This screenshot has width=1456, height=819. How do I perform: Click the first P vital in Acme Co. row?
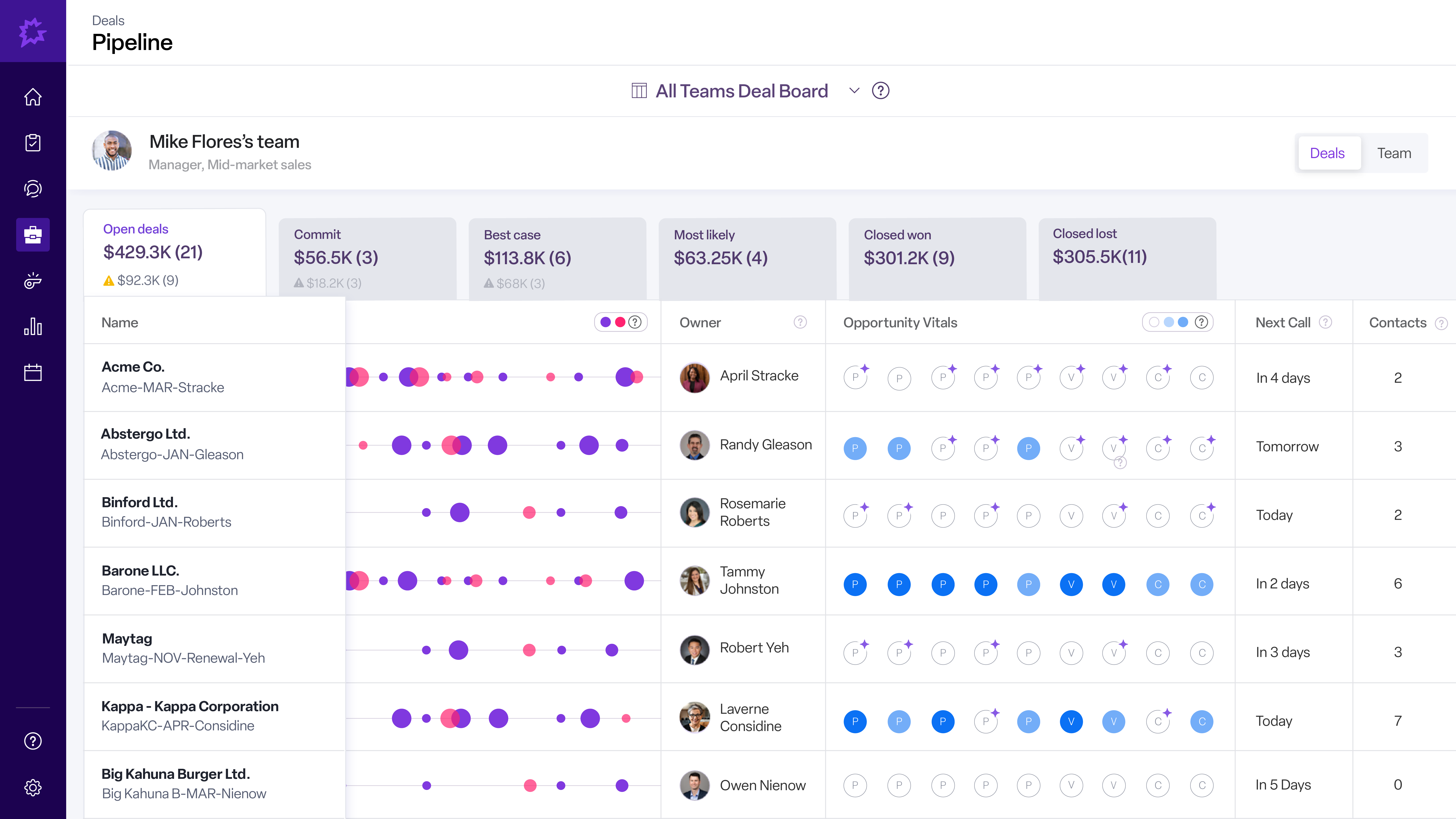pos(855,377)
